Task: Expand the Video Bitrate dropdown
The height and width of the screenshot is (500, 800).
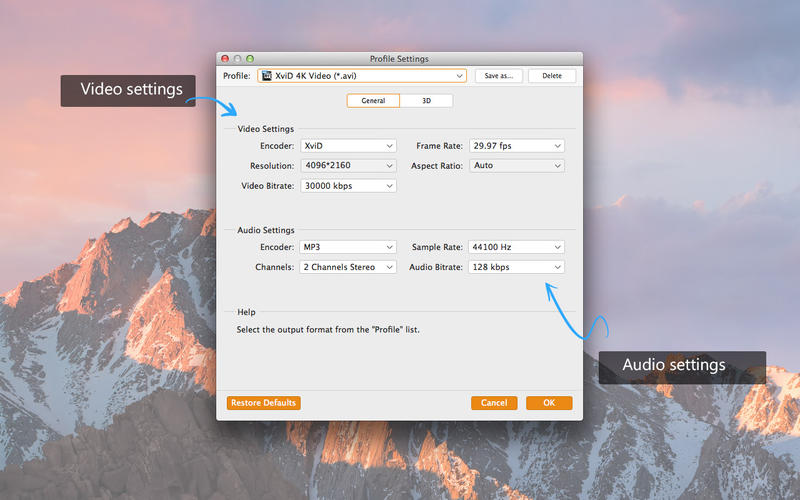Action: point(347,186)
